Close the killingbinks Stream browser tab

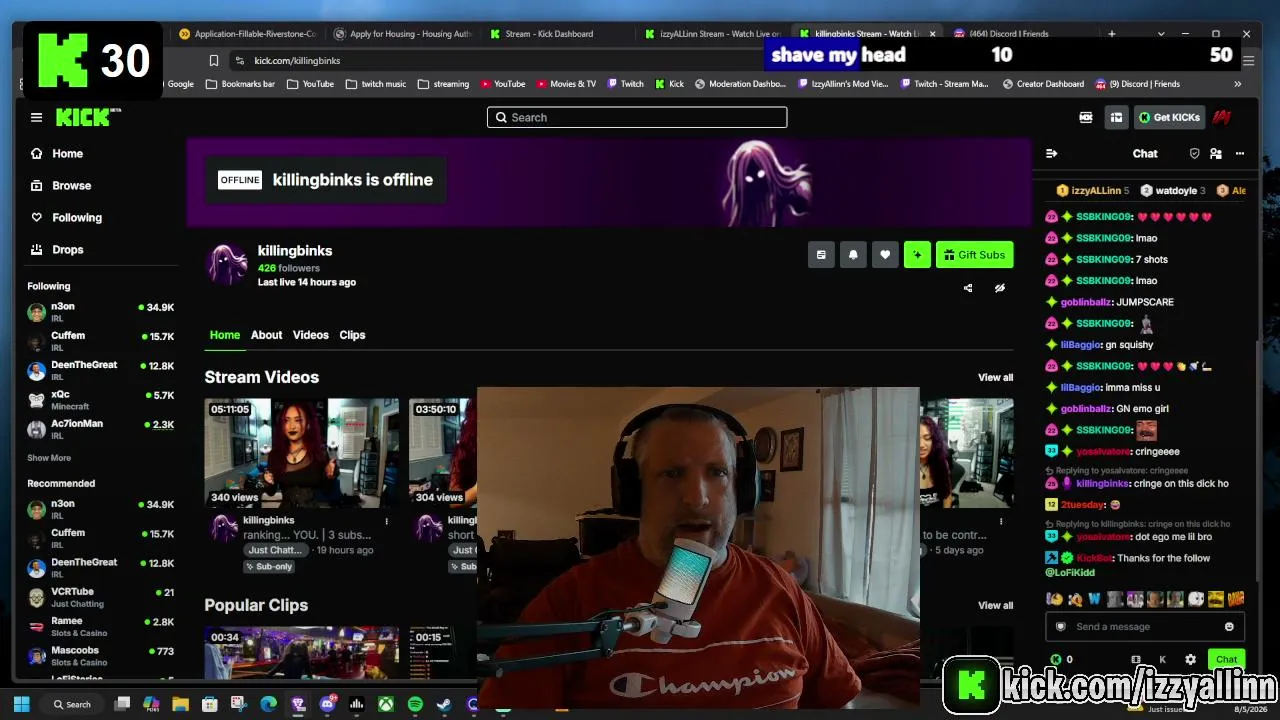point(933,34)
